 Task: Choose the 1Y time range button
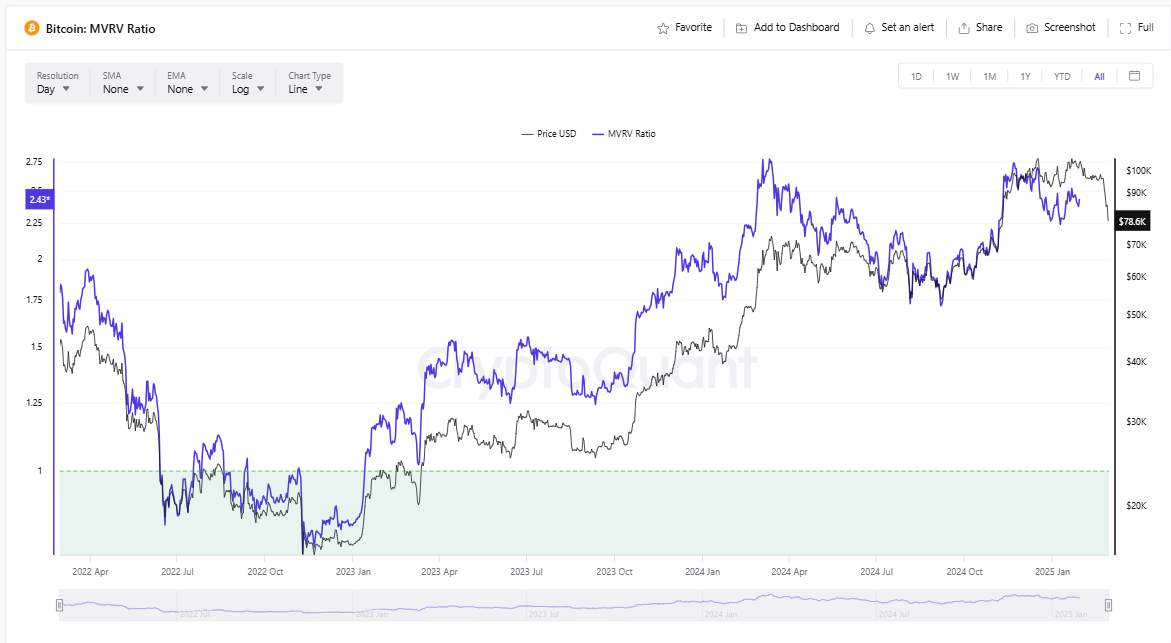click(1025, 77)
